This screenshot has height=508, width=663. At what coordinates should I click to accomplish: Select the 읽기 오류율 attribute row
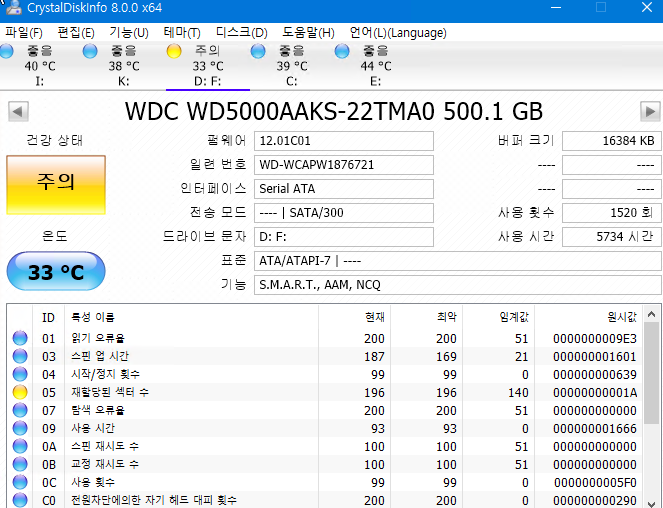point(325,338)
